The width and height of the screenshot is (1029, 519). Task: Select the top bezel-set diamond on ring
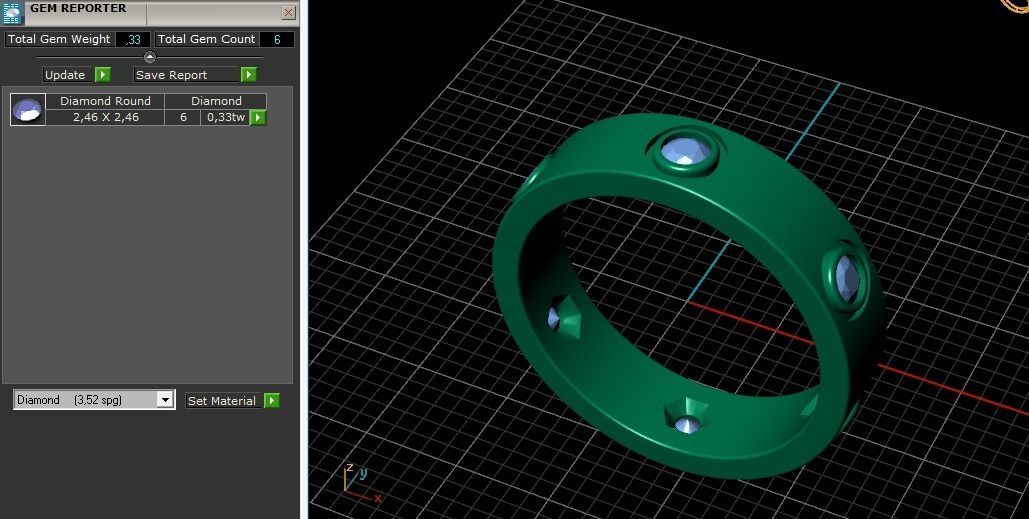pyautogui.click(x=684, y=150)
